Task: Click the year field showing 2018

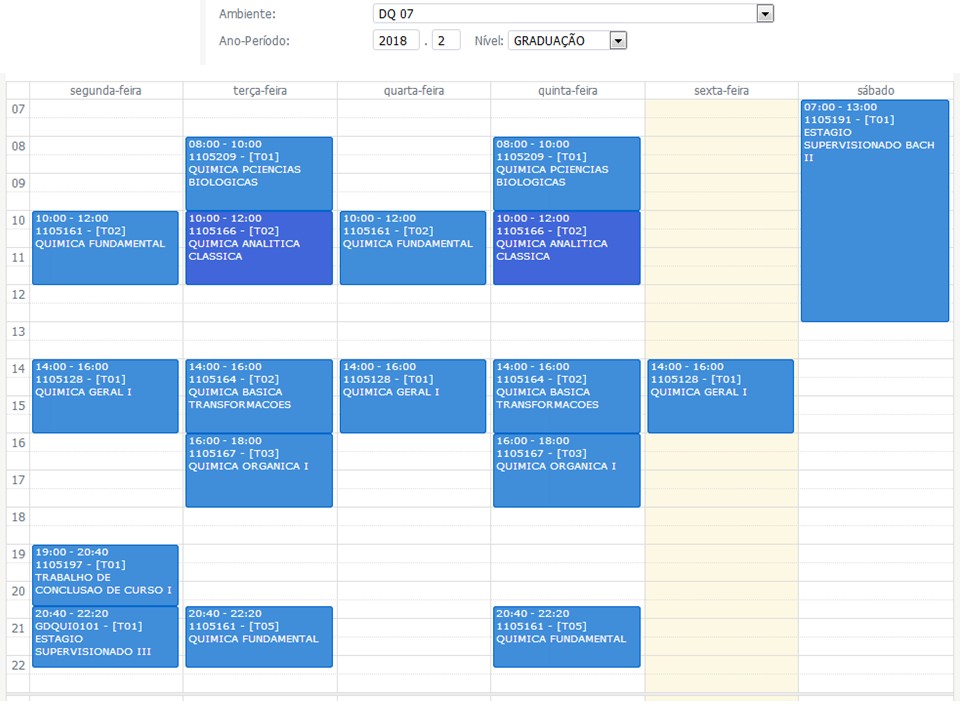Action: 396,41
